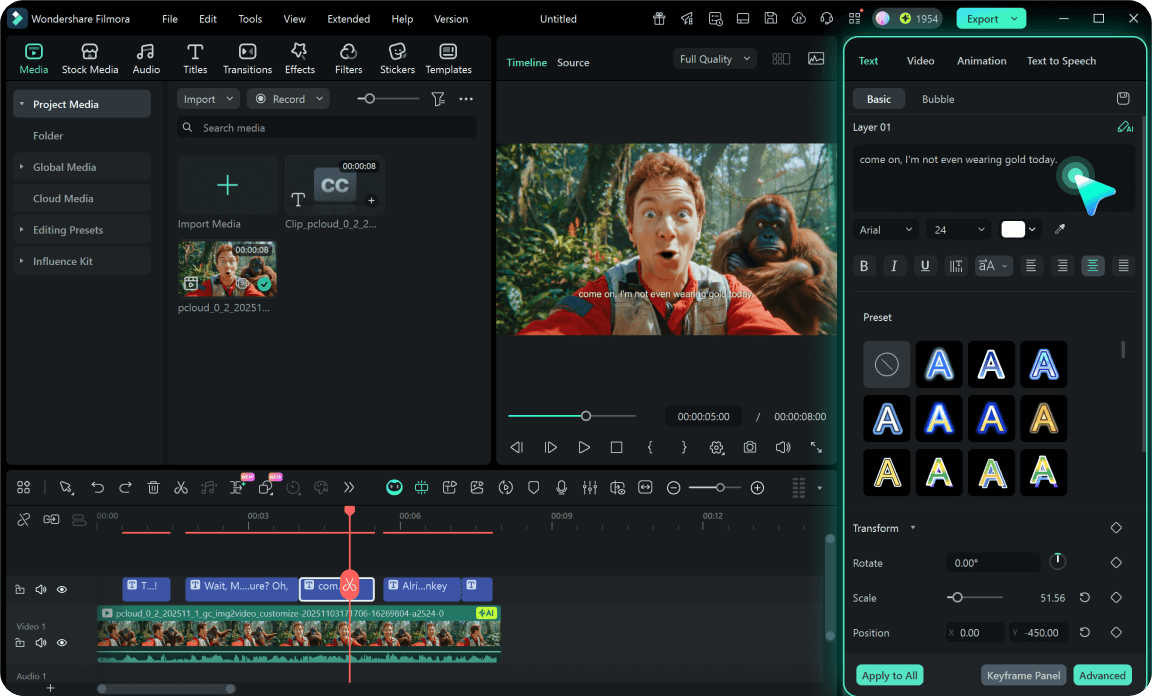Open the Arial font dropdown
Image resolution: width=1152 pixels, height=696 pixels.
[886, 230]
